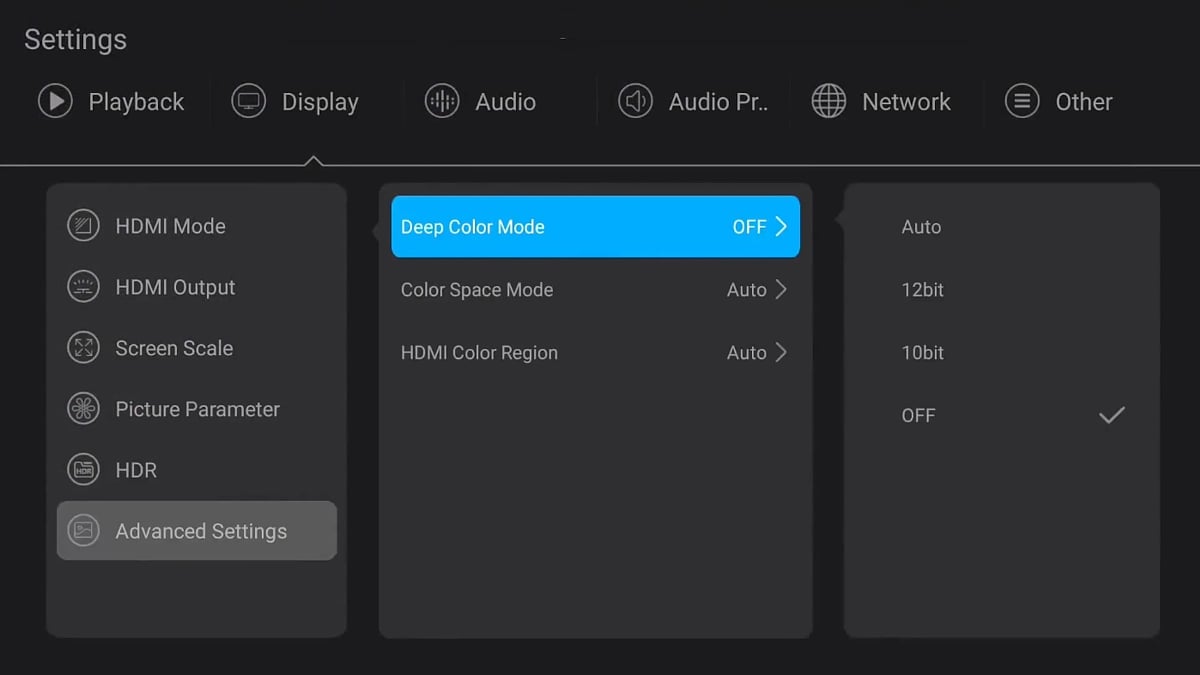The width and height of the screenshot is (1200, 675).
Task: Click the Display monitor icon
Action: click(248, 101)
